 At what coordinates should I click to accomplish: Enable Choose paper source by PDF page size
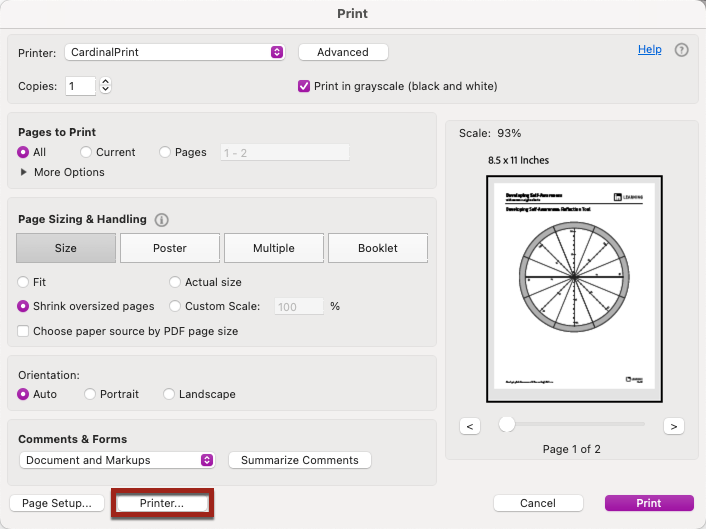tap(23, 331)
